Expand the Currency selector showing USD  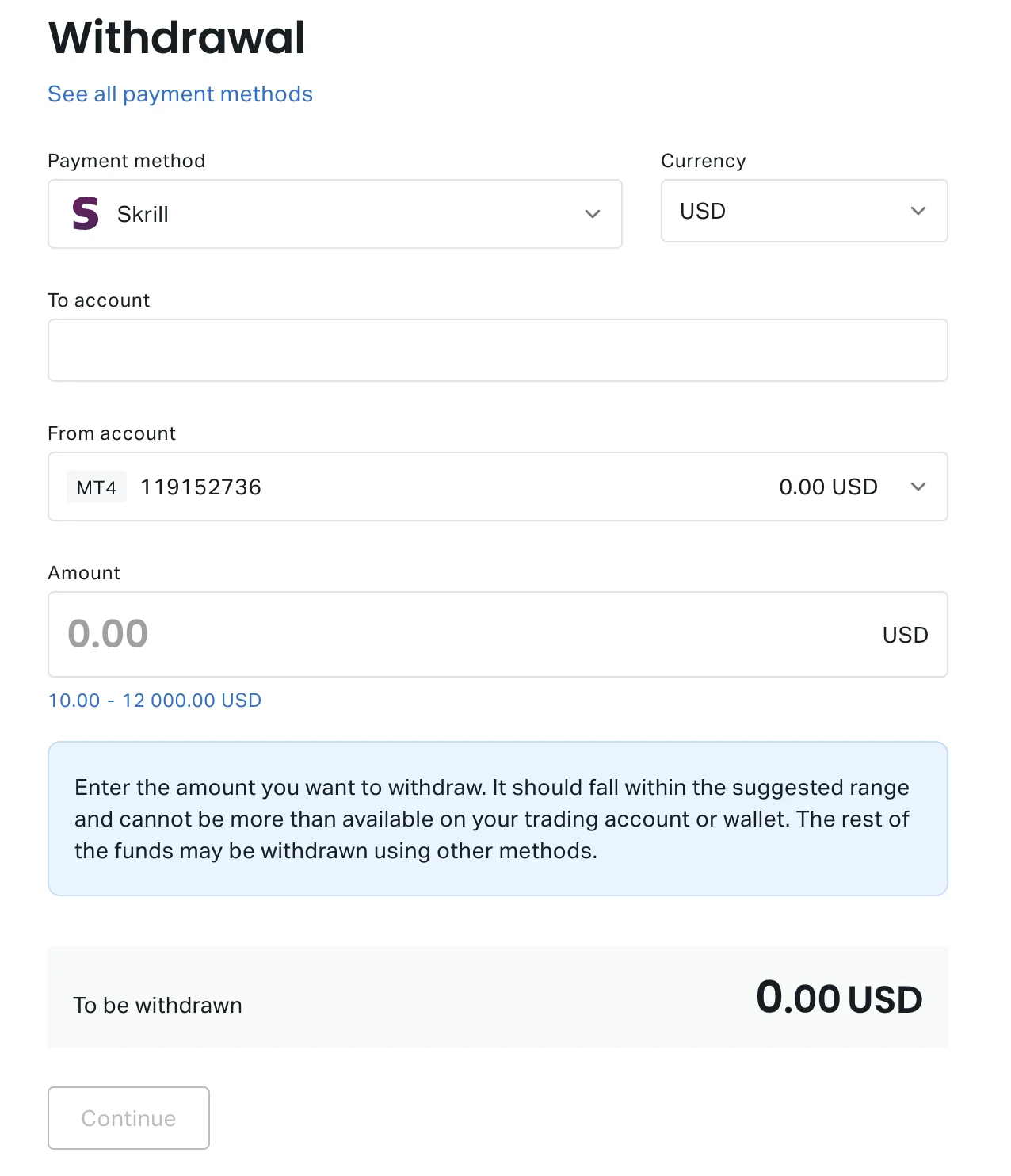tap(918, 211)
